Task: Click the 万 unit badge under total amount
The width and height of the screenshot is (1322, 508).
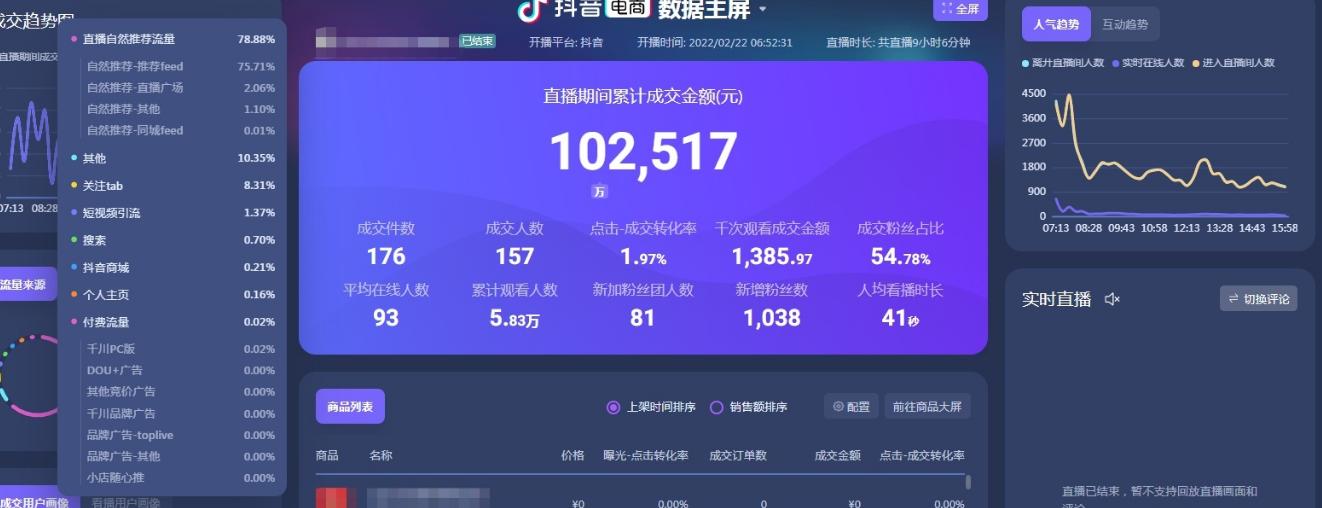Action: click(599, 191)
